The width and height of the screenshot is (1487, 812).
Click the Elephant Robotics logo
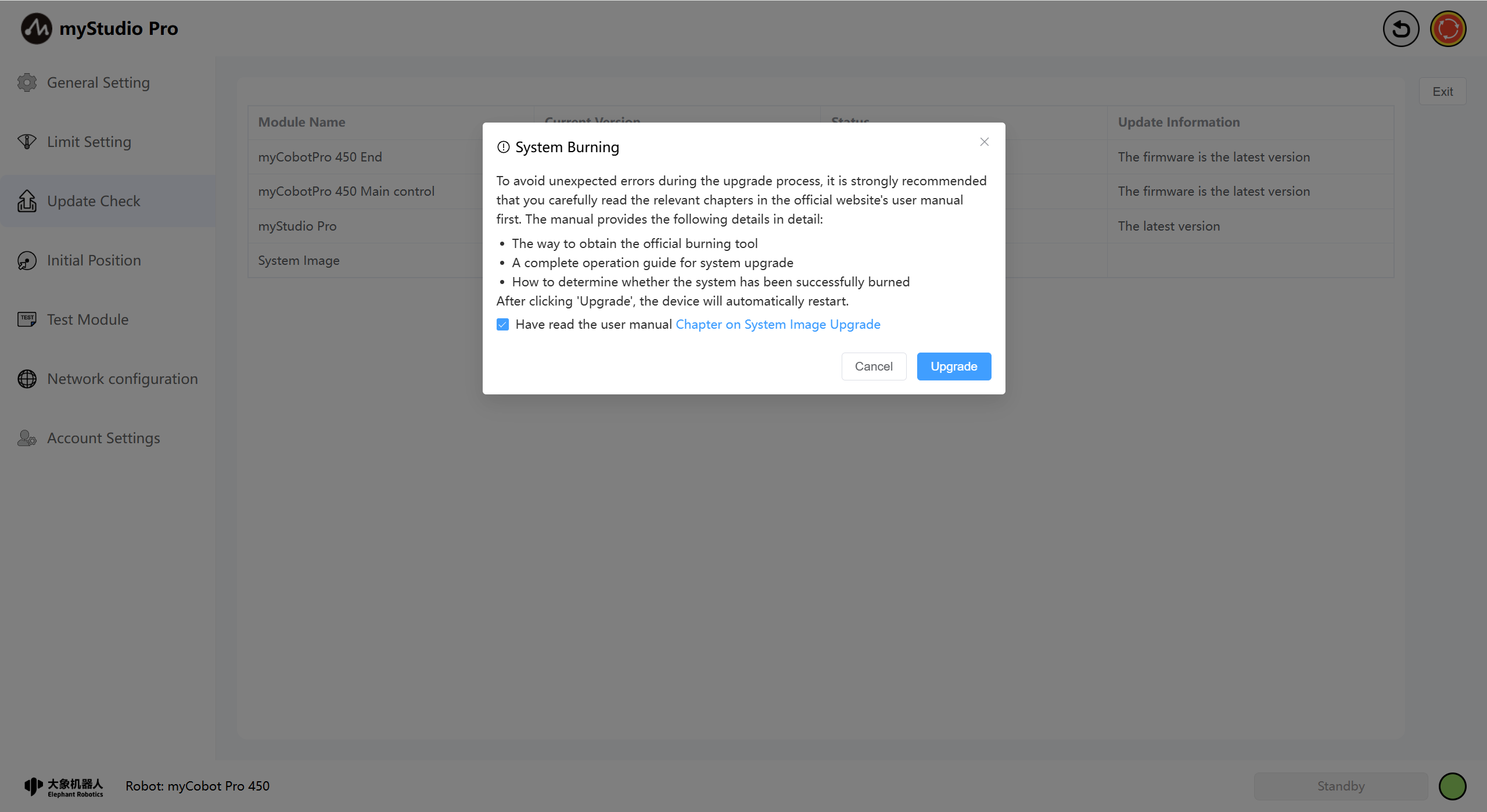click(x=64, y=786)
